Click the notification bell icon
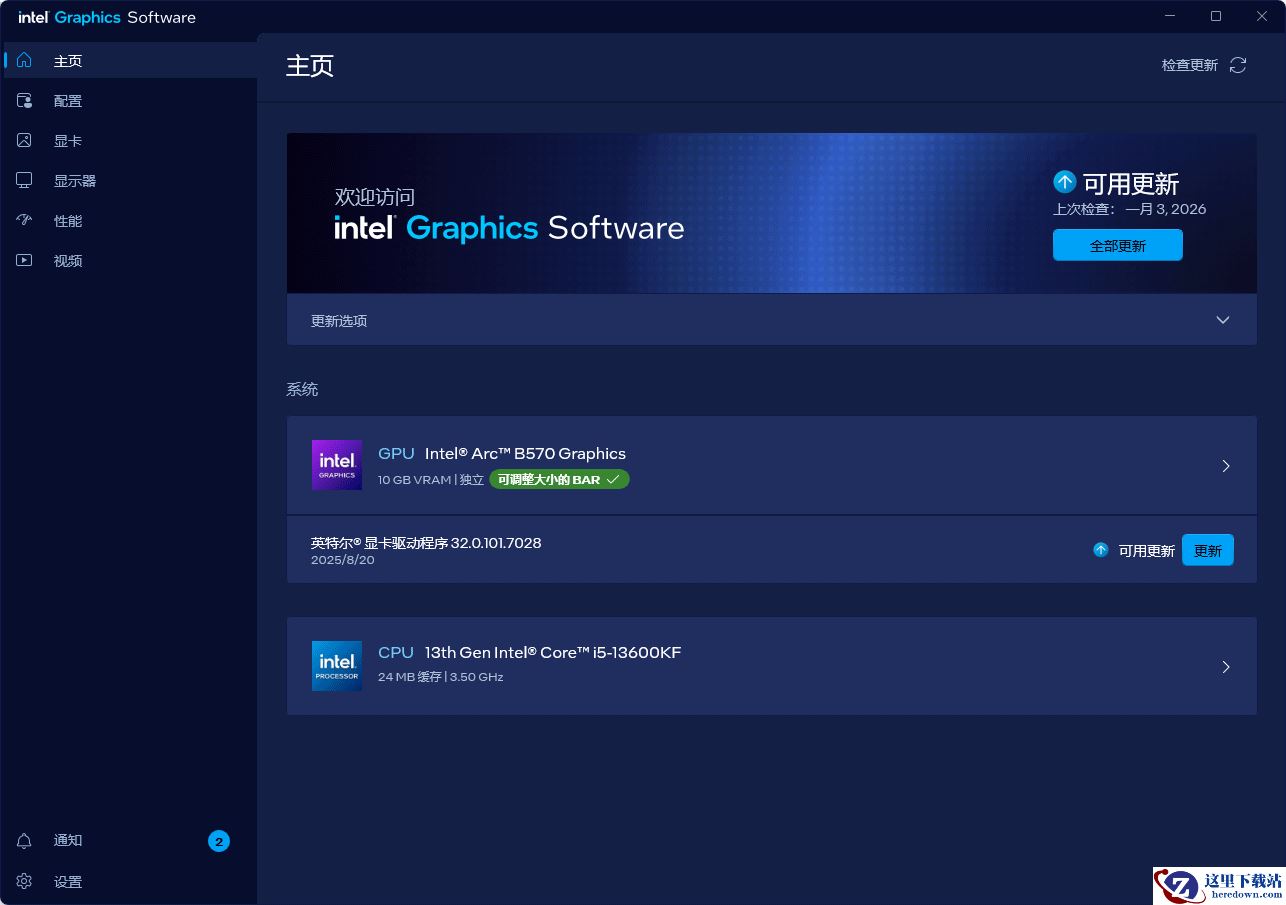The image size is (1286, 905). [x=24, y=841]
